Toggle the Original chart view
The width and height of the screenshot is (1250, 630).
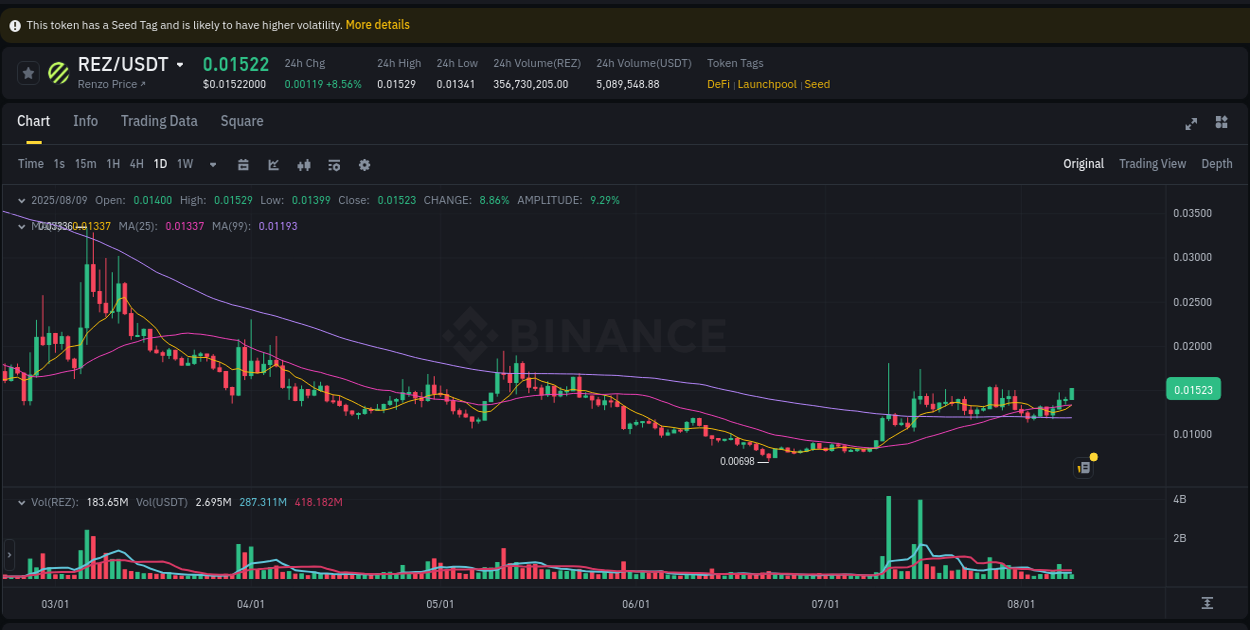coord(1083,163)
